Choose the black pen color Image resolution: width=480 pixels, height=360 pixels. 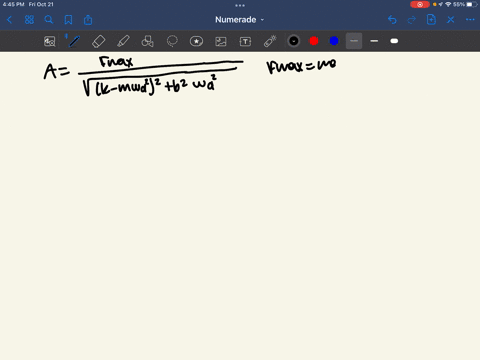pos(294,41)
